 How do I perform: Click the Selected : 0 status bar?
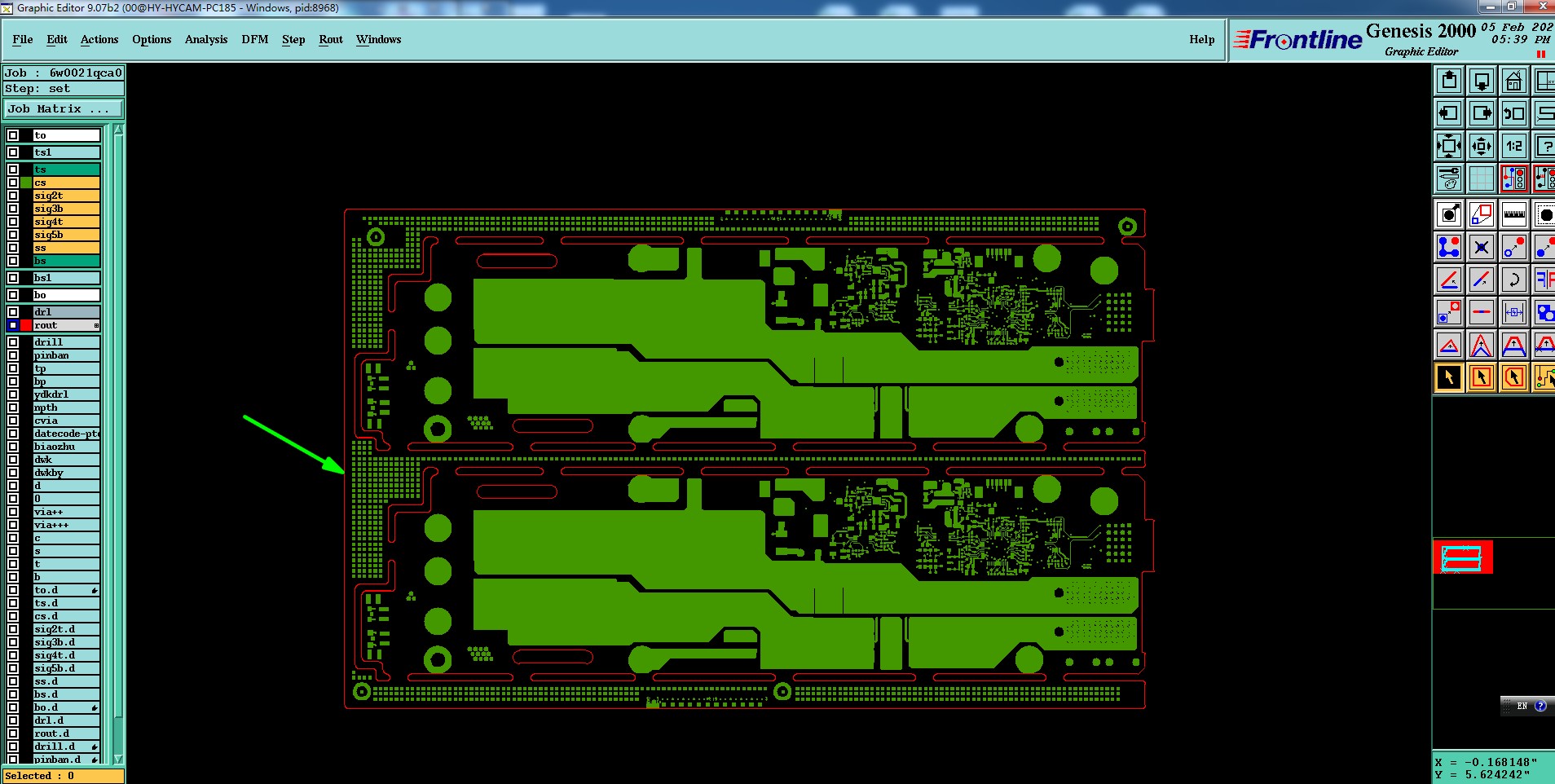point(64,776)
